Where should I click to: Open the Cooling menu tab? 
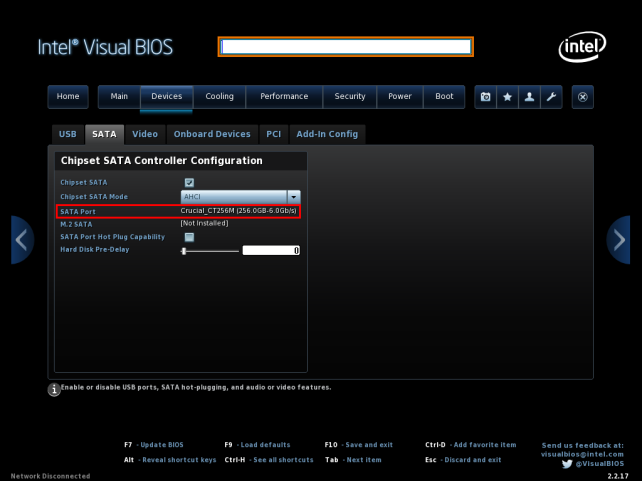(x=219, y=97)
